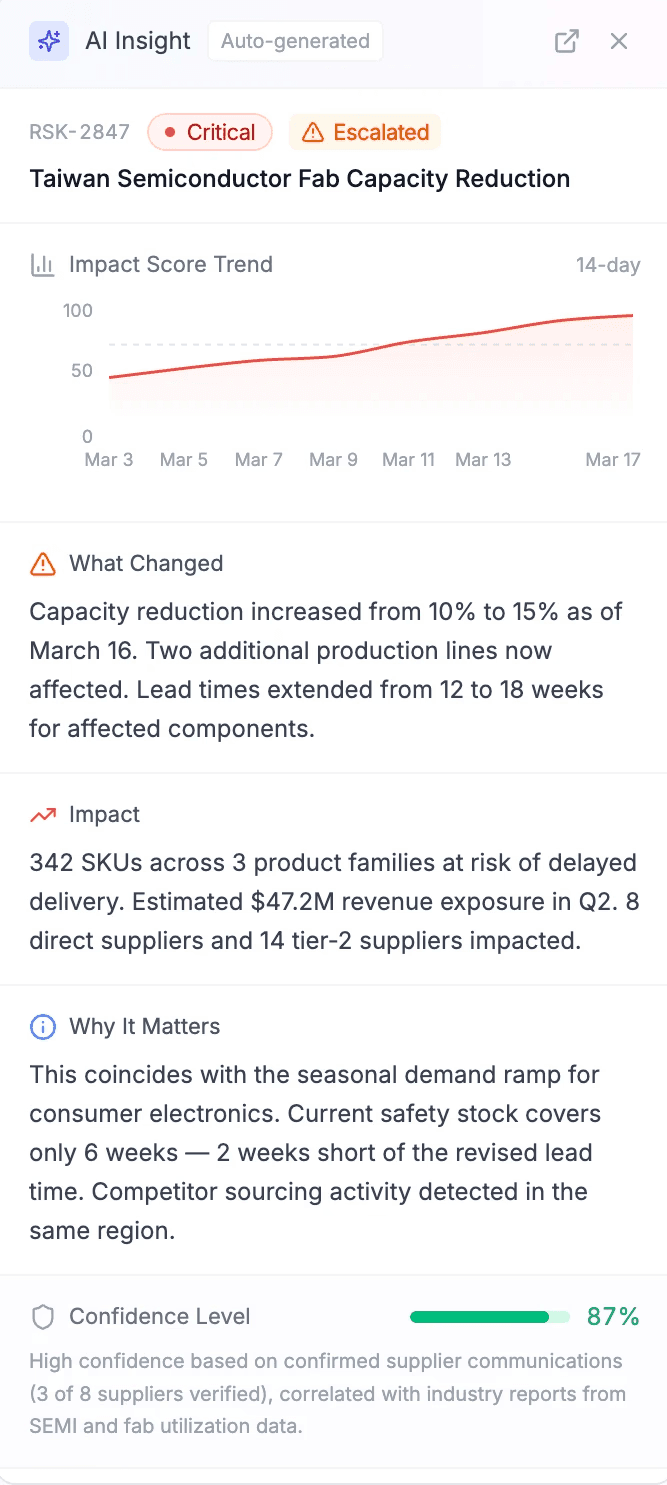Screen dimensions: 667x1485
Task: Close the AI Insight panel
Action: (x=619, y=41)
